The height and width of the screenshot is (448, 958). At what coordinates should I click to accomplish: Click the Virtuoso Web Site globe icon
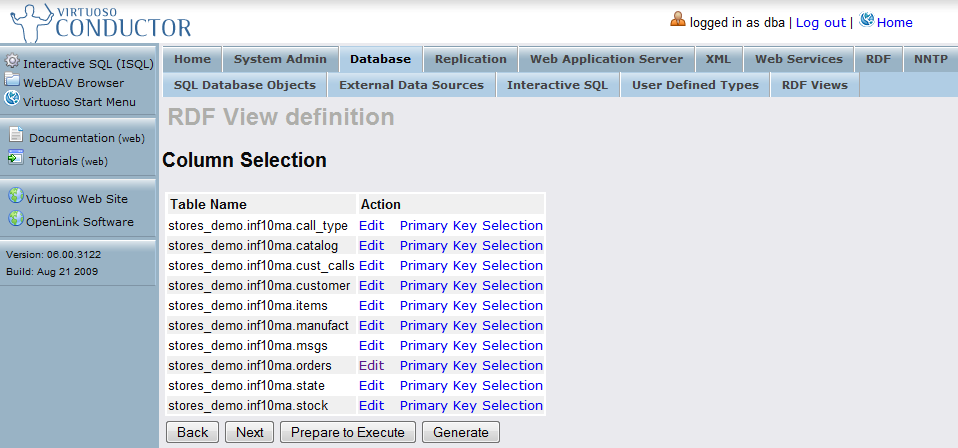tap(15, 197)
